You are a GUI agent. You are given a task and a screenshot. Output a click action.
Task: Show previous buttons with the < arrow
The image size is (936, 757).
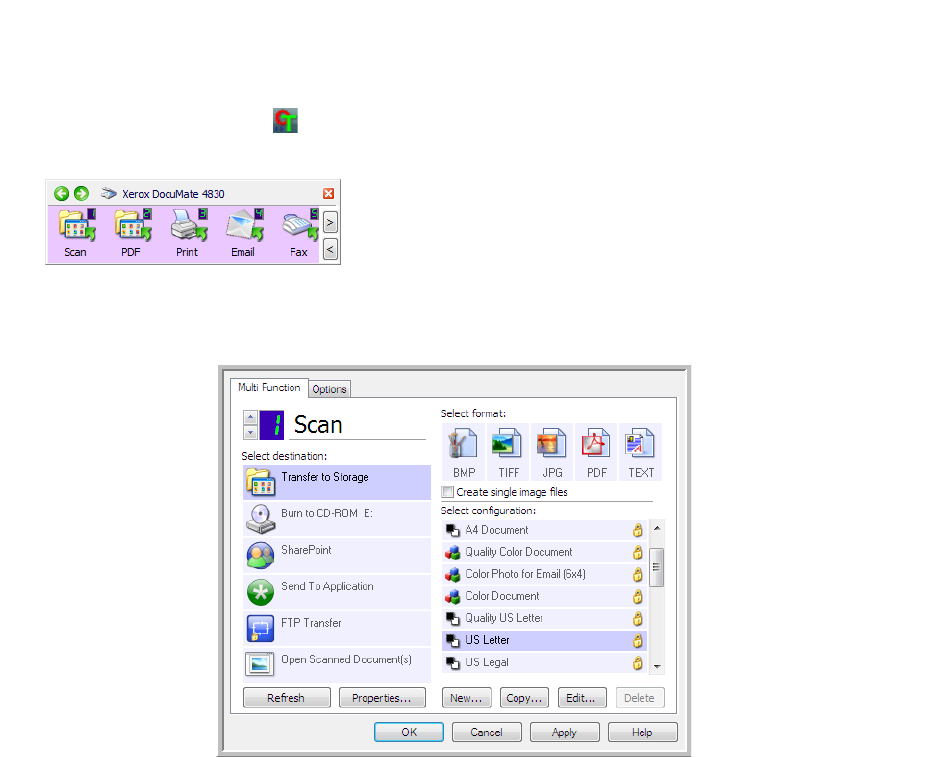330,249
